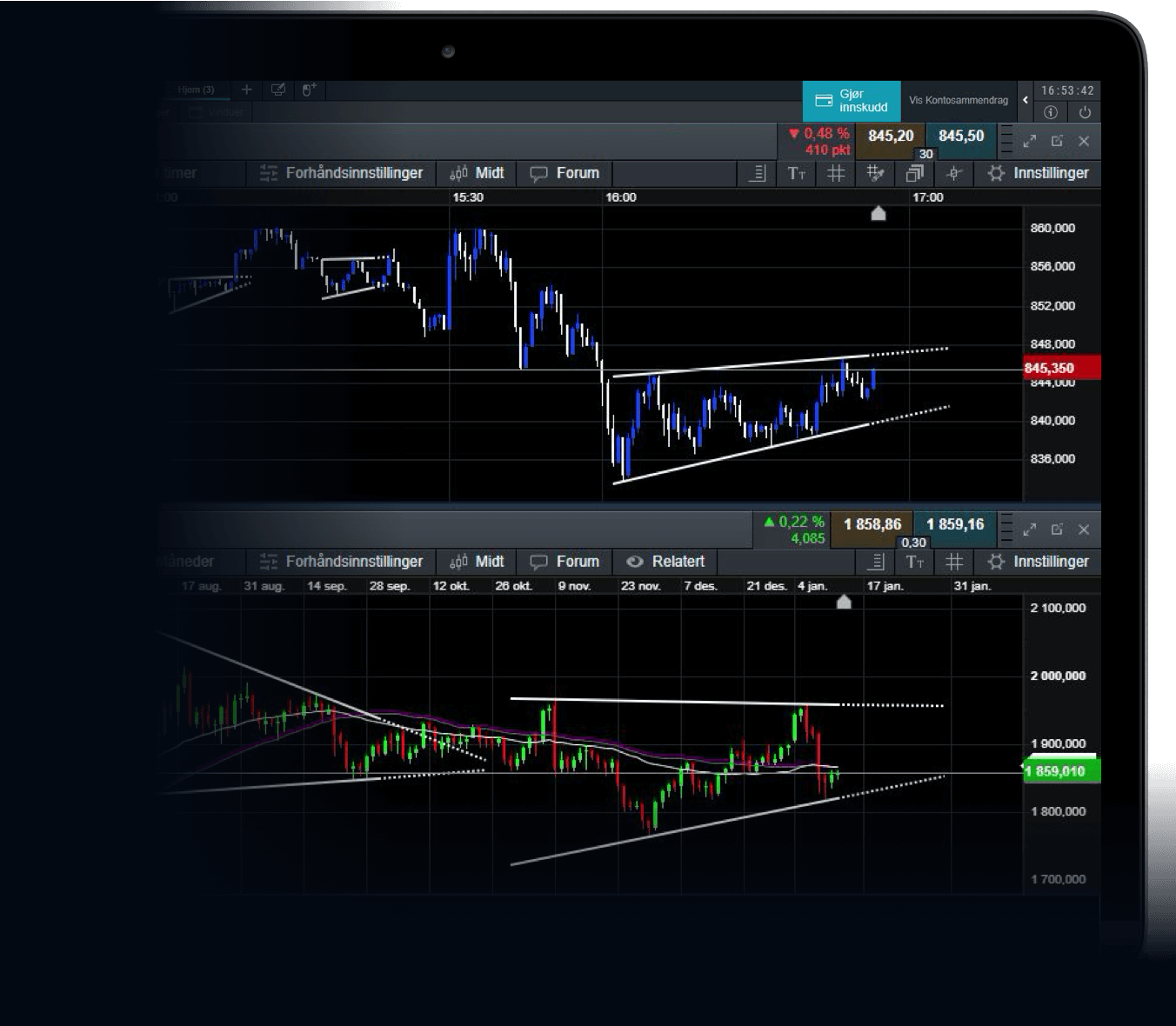Expand top chart to fullscreen

(x=1029, y=141)
